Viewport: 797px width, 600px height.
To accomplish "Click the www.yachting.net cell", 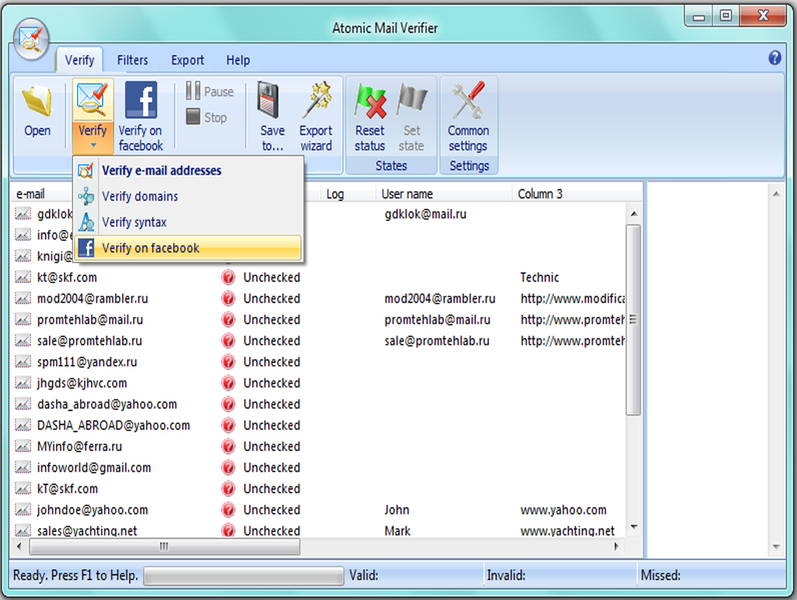I will coord(567,531).
